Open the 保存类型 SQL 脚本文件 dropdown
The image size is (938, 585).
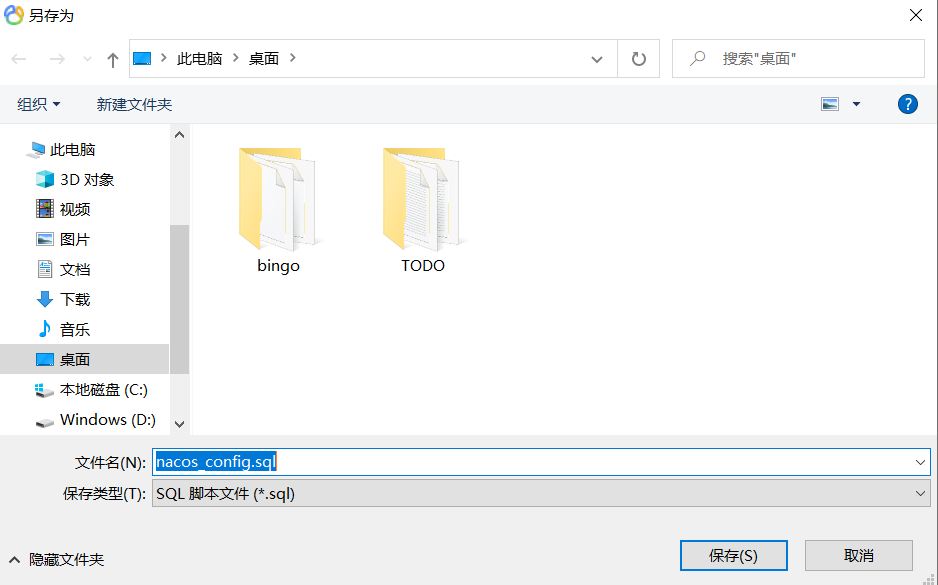[x=541, y=493]
